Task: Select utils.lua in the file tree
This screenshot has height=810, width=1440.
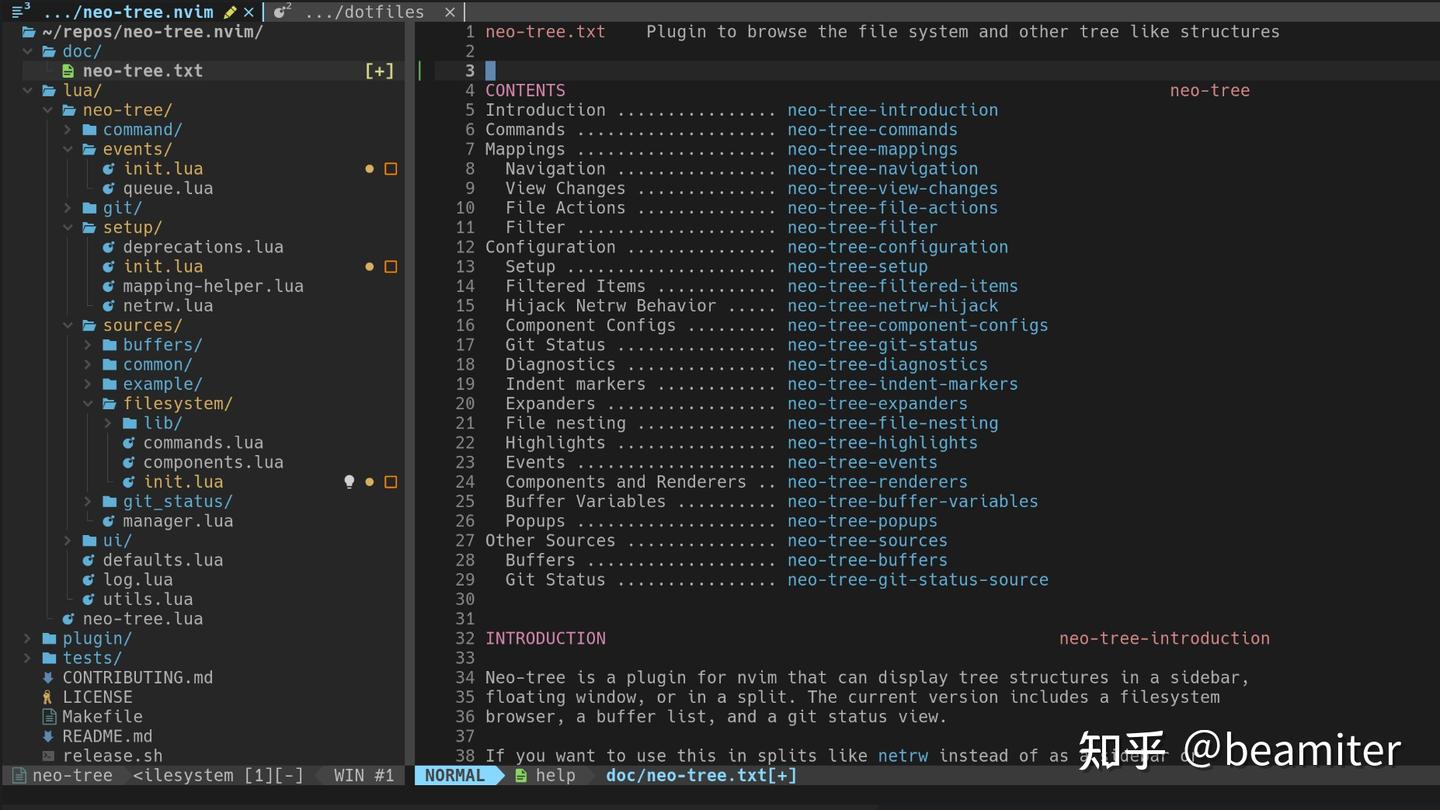Action: pos(148,600)
